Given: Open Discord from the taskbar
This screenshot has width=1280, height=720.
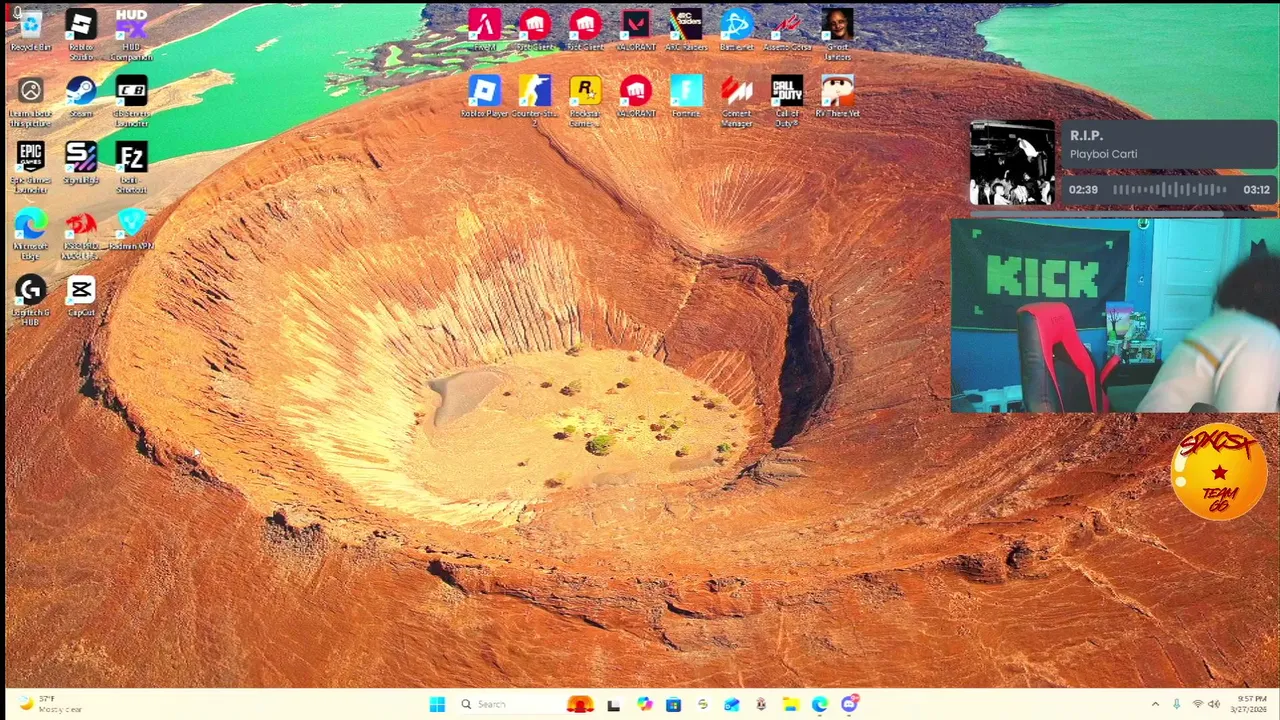Looking at the screenshot, I should [x=849, y=704].
